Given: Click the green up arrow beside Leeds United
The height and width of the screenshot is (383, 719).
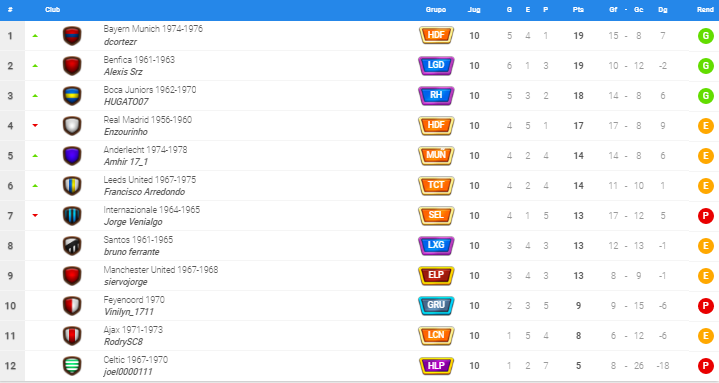Looking at the screenshot, I should pos(35,186).
